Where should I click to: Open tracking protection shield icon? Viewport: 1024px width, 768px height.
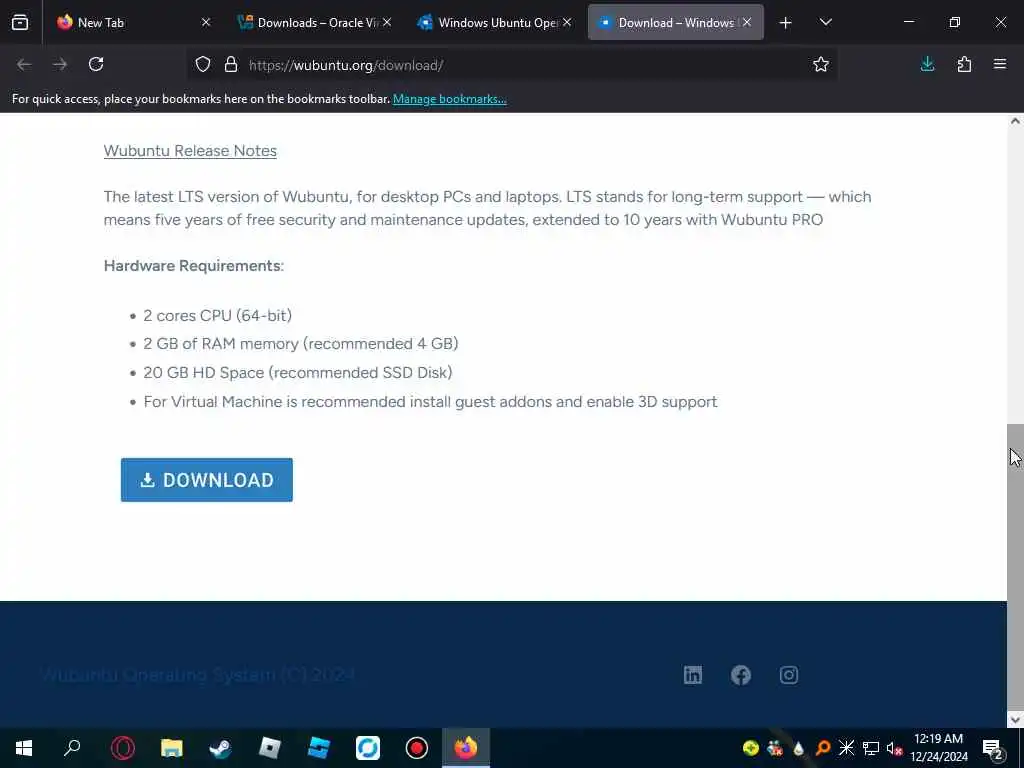(203, 65)
